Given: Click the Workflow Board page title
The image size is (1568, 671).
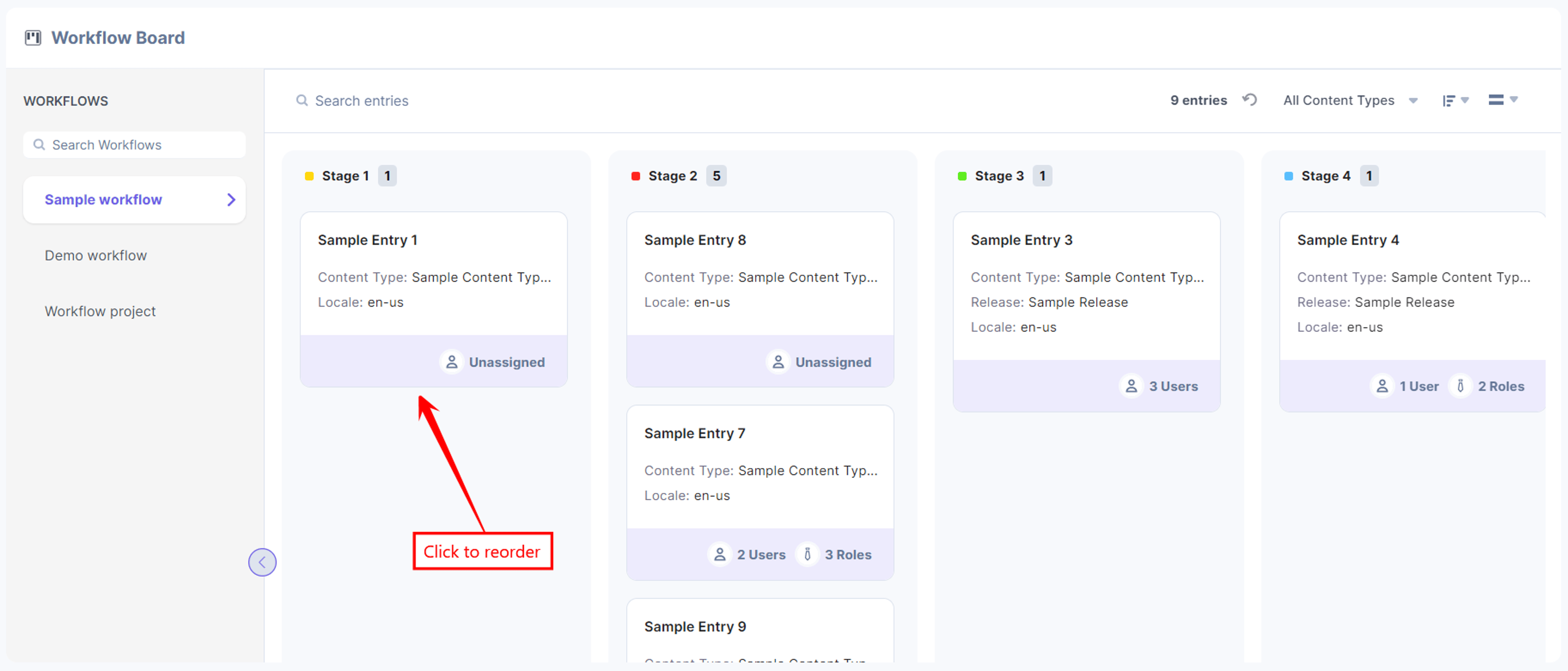Looking at the screenshot, I should (118, 38).
